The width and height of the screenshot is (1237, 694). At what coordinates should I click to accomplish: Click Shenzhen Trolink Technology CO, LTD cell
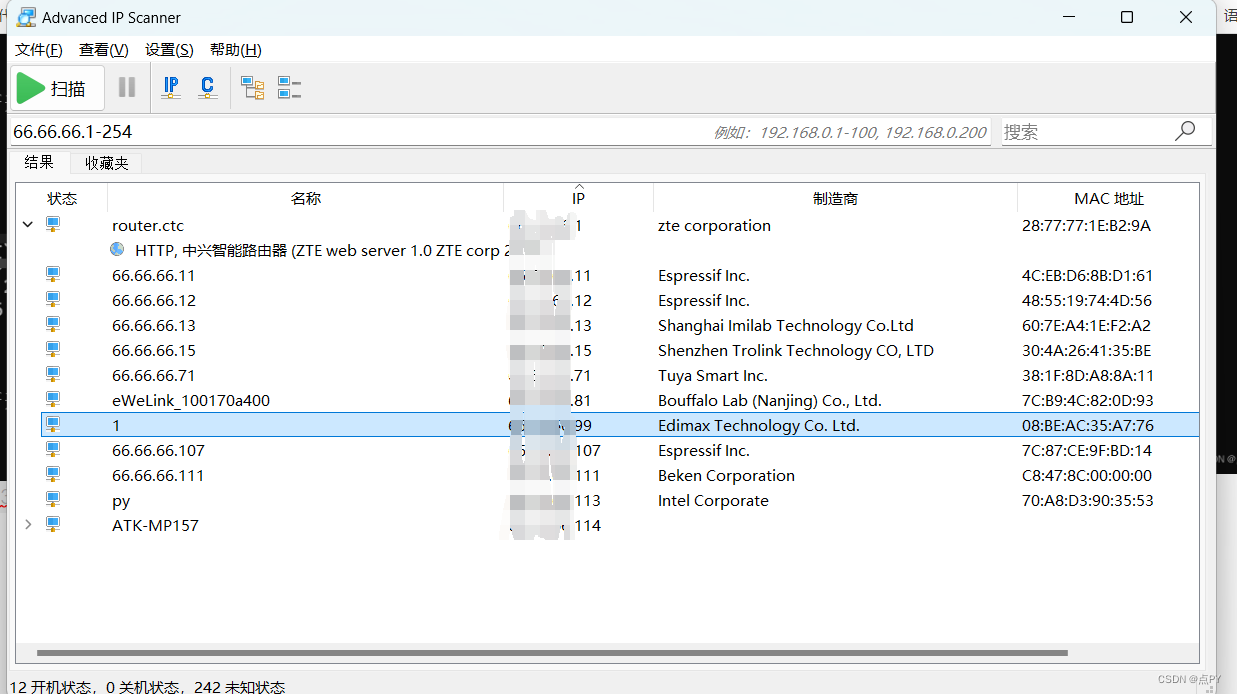click(x=796, y=350)
